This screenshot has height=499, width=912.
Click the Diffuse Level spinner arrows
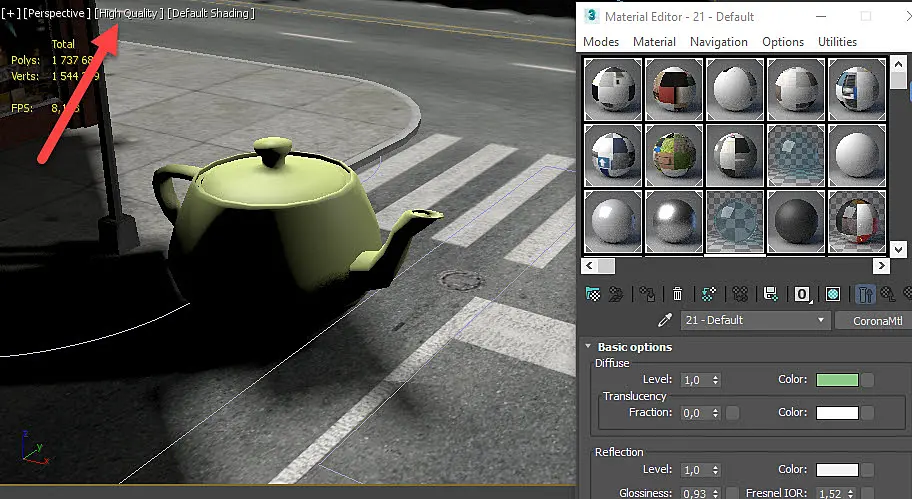tap(715, 380)
